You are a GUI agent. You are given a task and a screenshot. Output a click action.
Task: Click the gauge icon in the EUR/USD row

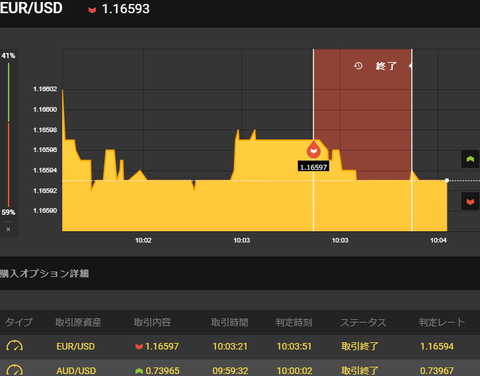click(x=15, y=346)
